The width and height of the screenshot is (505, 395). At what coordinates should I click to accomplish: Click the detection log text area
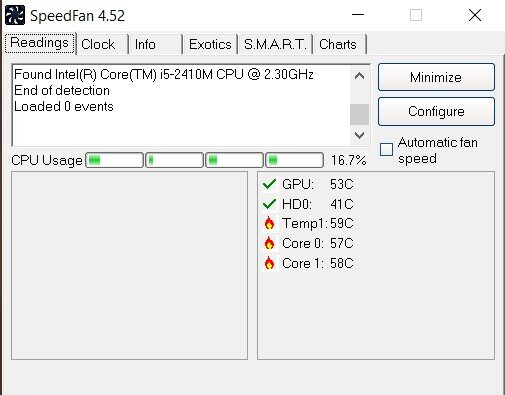click(x=181, y=105)
